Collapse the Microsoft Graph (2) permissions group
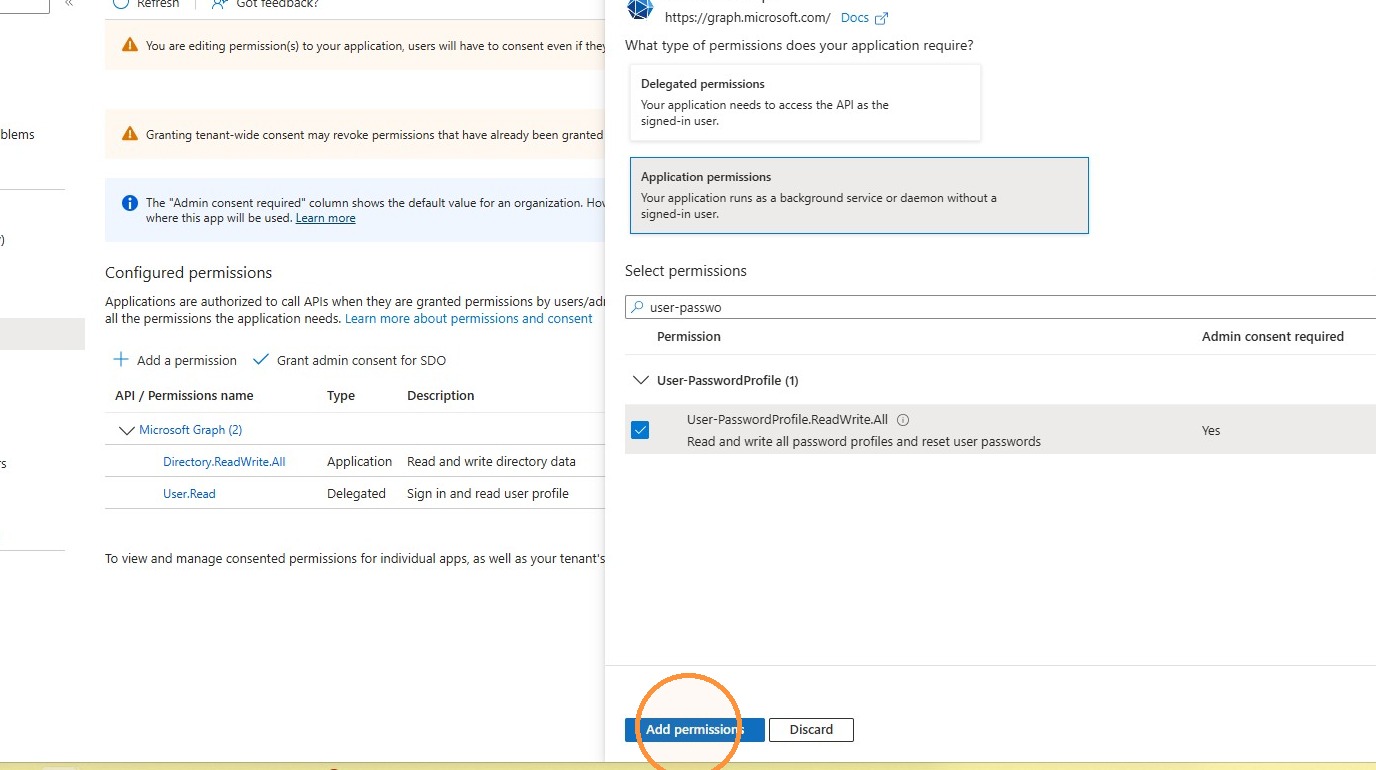The image size is (1376, 770). click(x=126, y=430)
